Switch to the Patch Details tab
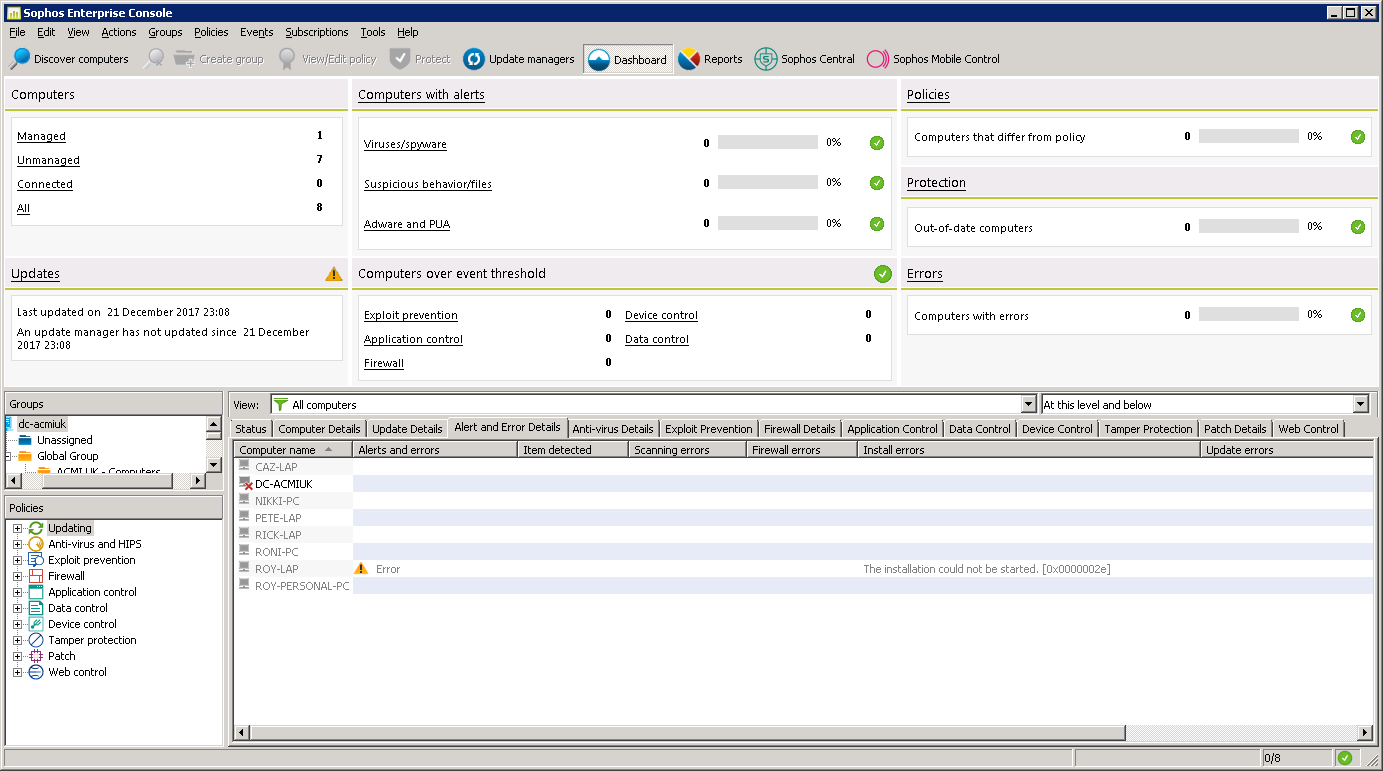This screenshot has height=771, width=1383. 1235,429
